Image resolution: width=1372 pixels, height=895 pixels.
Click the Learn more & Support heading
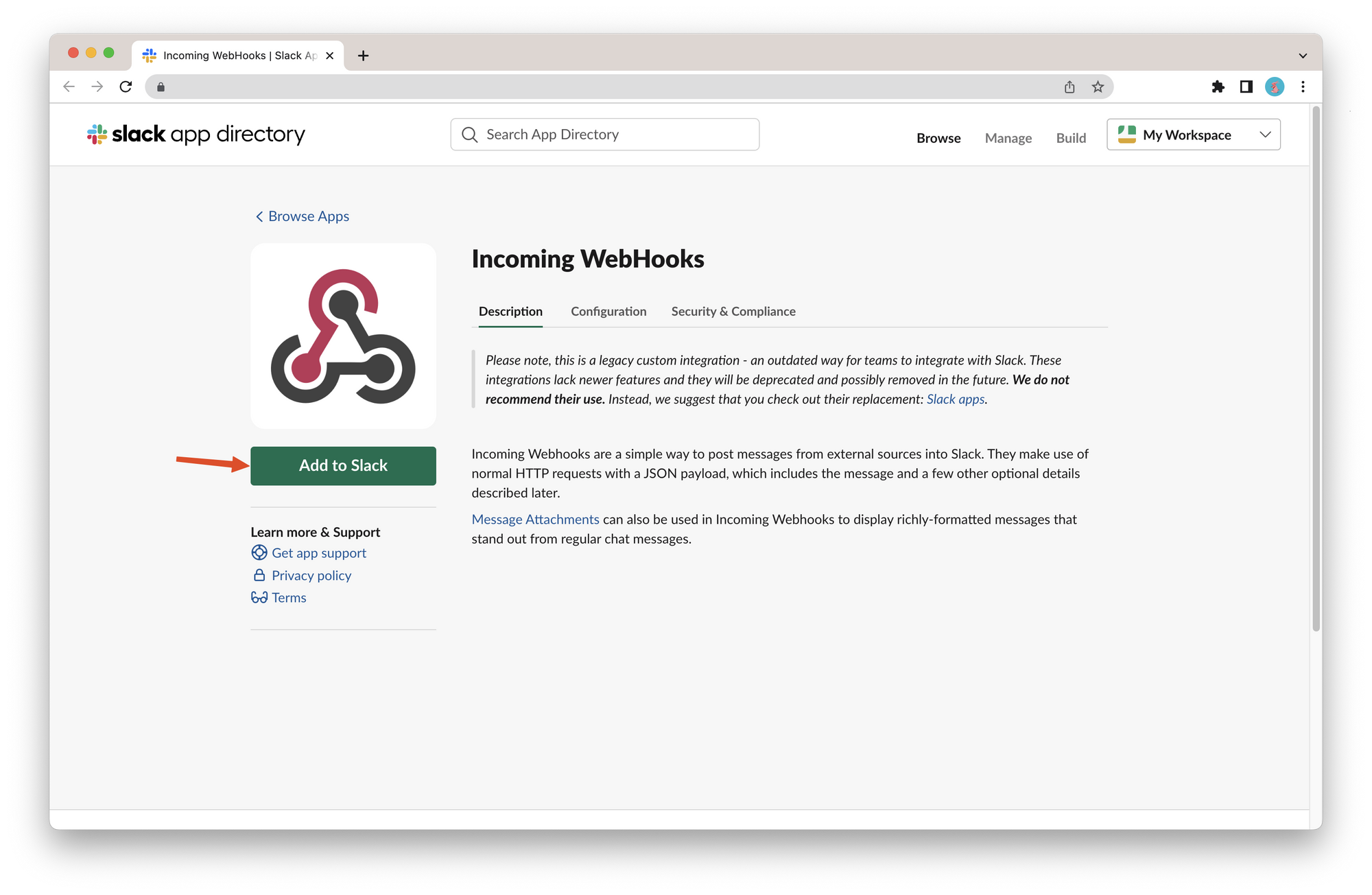click(315, 533)
